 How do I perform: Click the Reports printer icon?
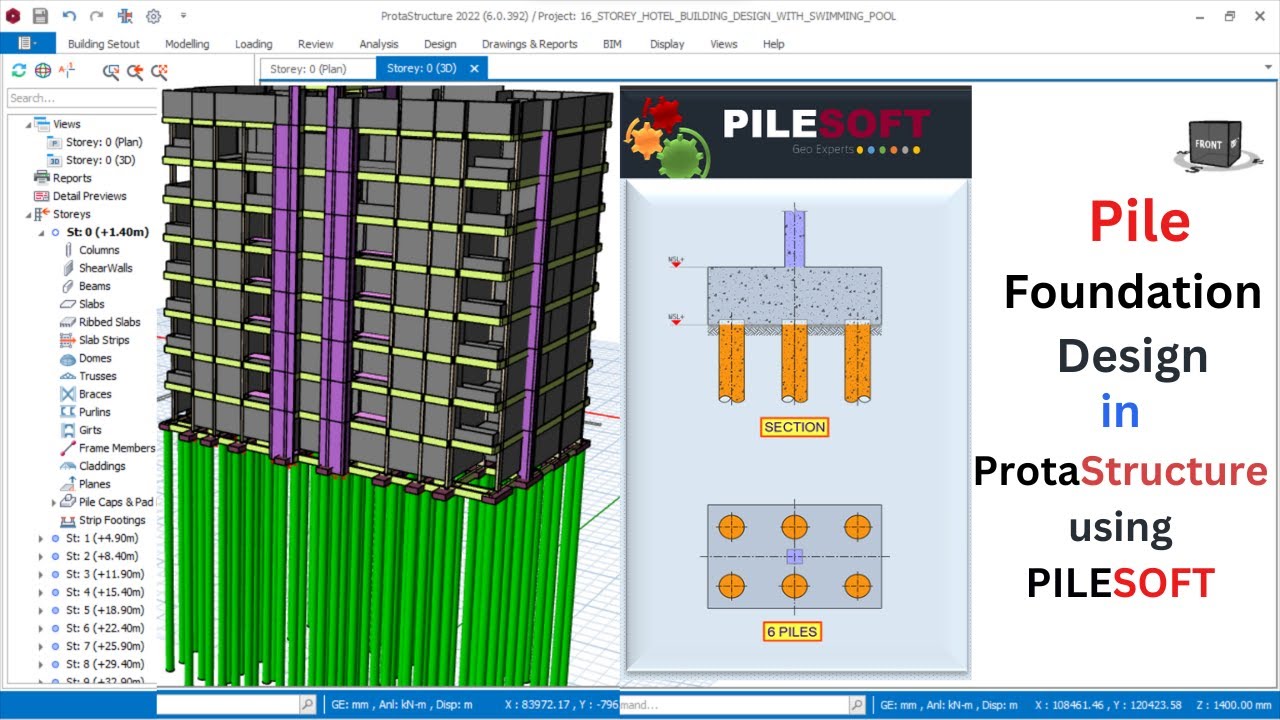pos(41,178)
